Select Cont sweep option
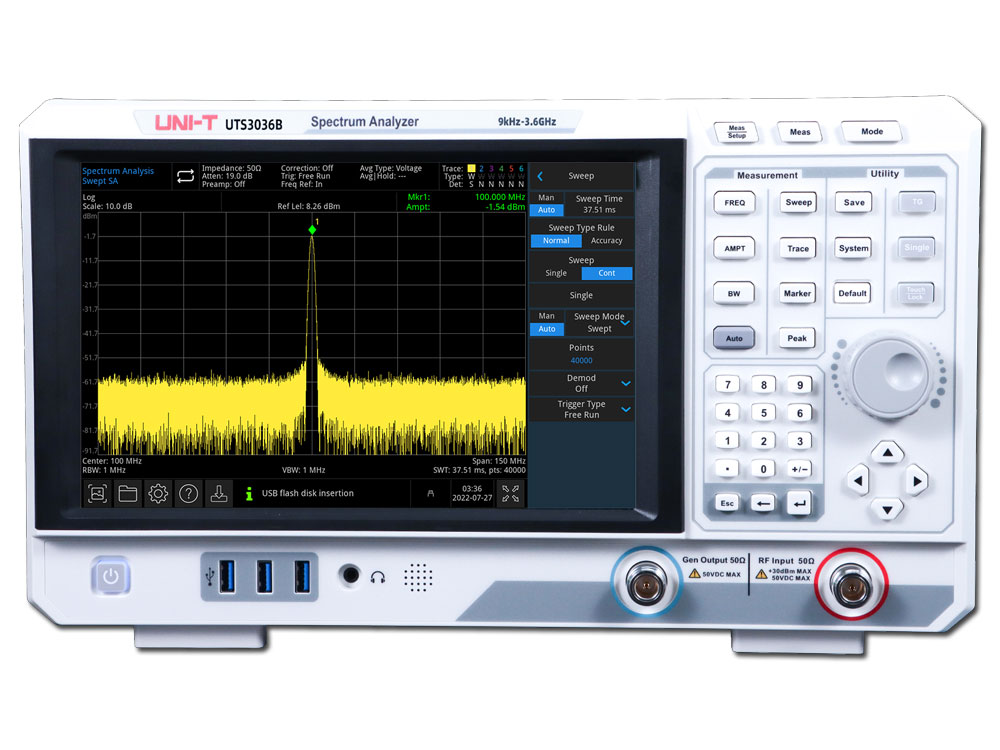The image size is (1000, 750). point(607,273)
